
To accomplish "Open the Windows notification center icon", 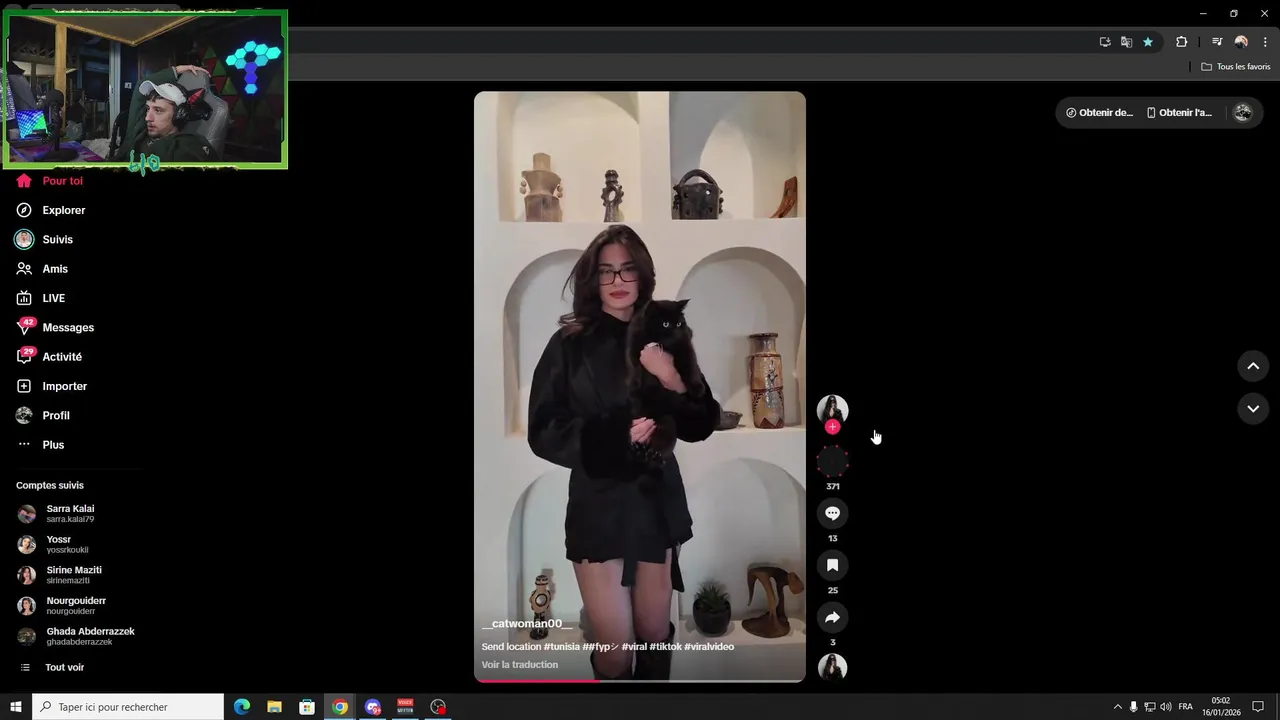I will tap(1259, 707).
